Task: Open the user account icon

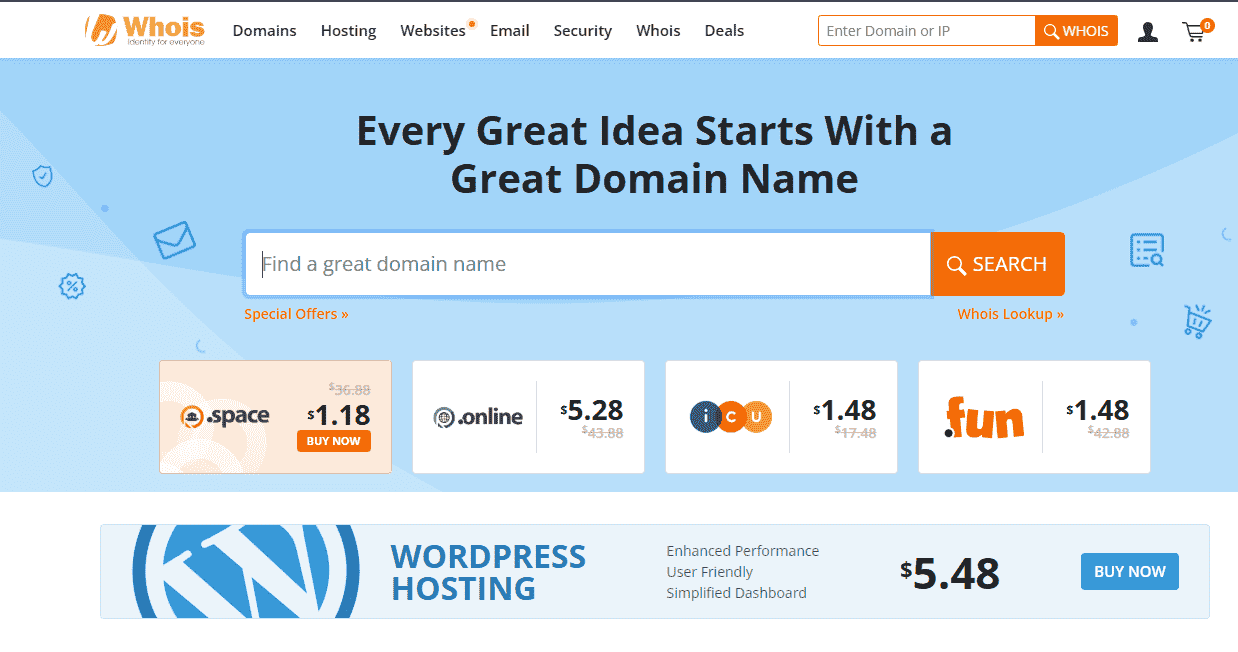Action: point(1148,32)
